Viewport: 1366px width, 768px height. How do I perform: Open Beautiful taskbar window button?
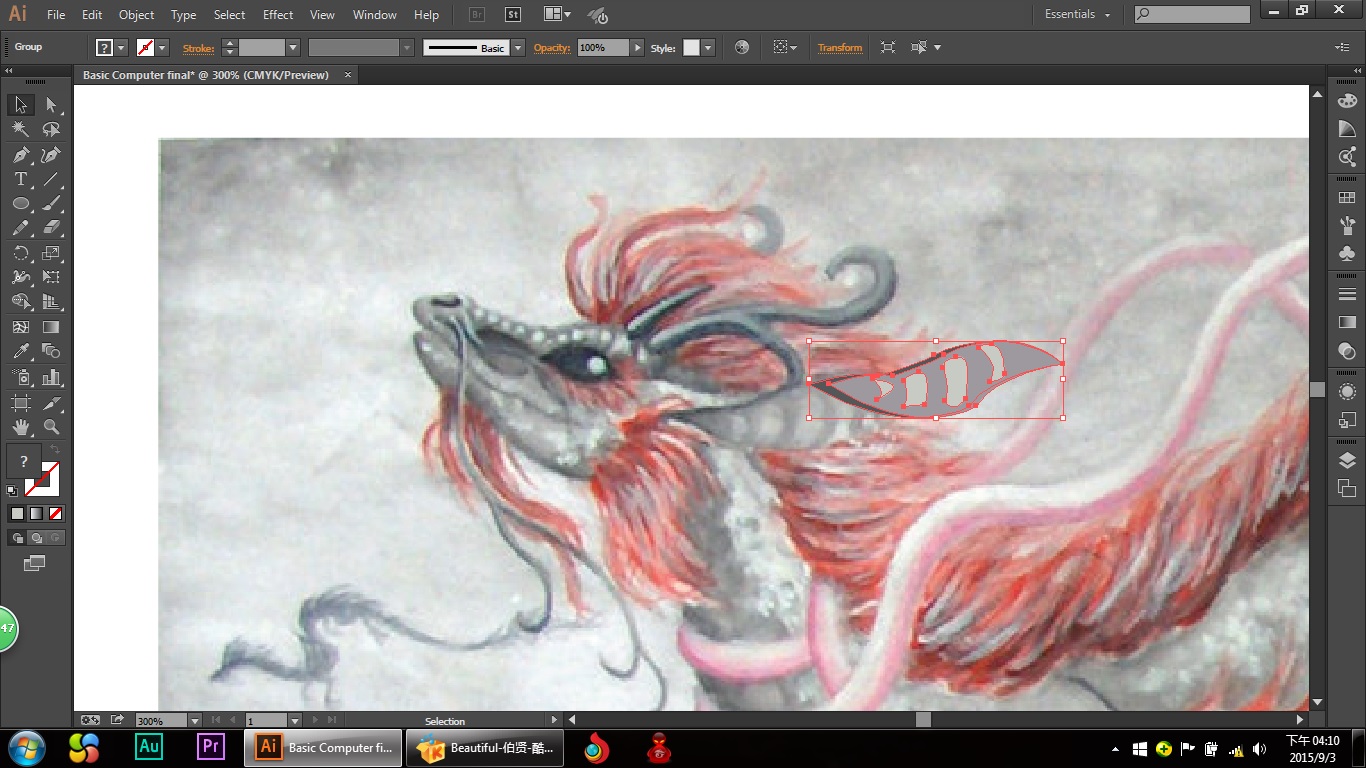tap(485, 748)
